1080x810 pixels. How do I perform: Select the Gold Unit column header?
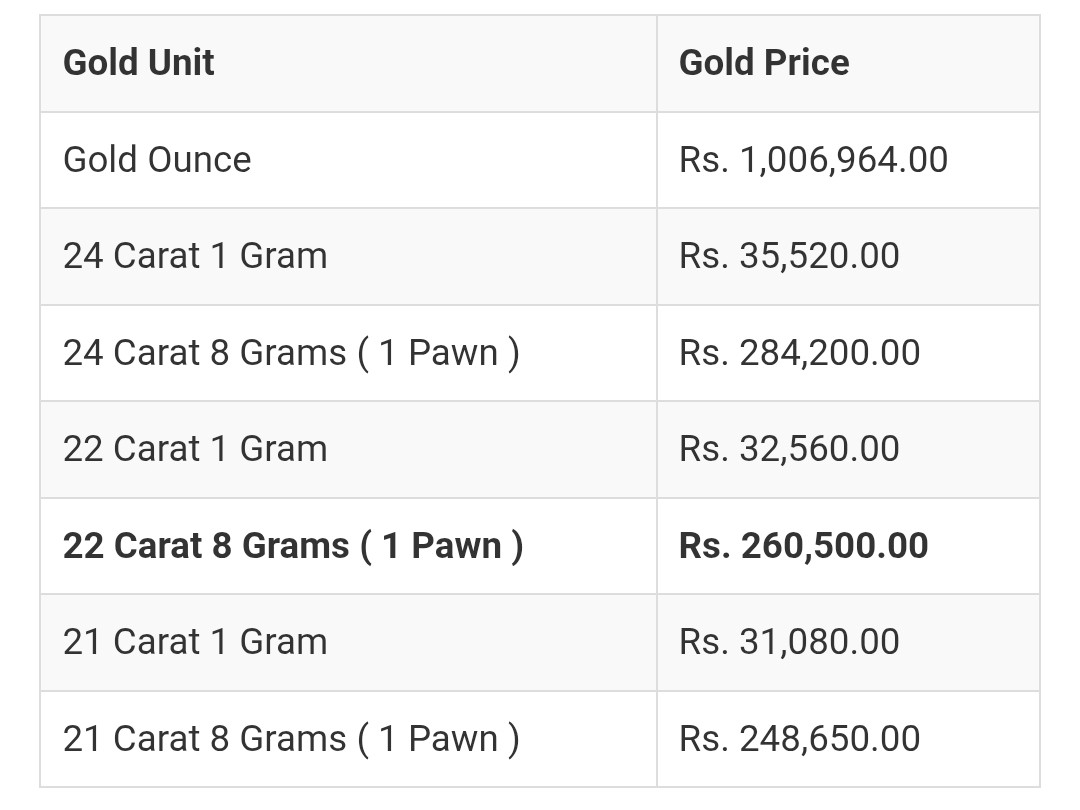[x=138, y=63]
